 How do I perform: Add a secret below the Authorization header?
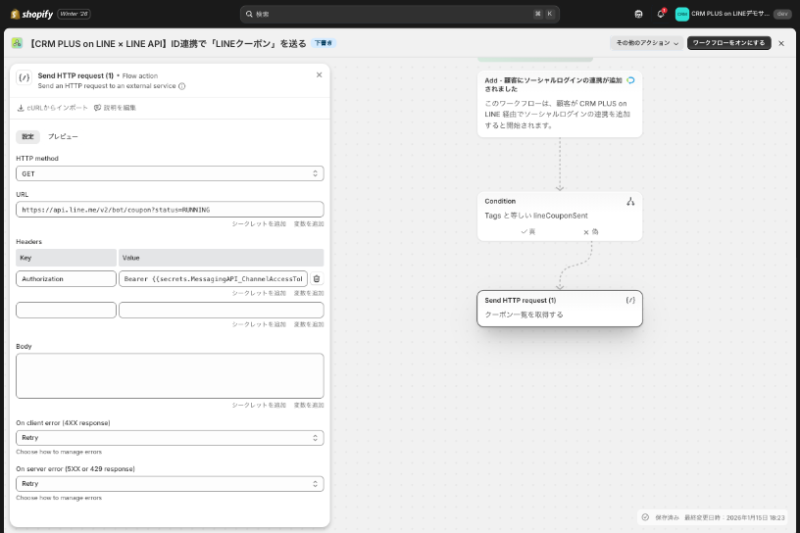(259, 293)
